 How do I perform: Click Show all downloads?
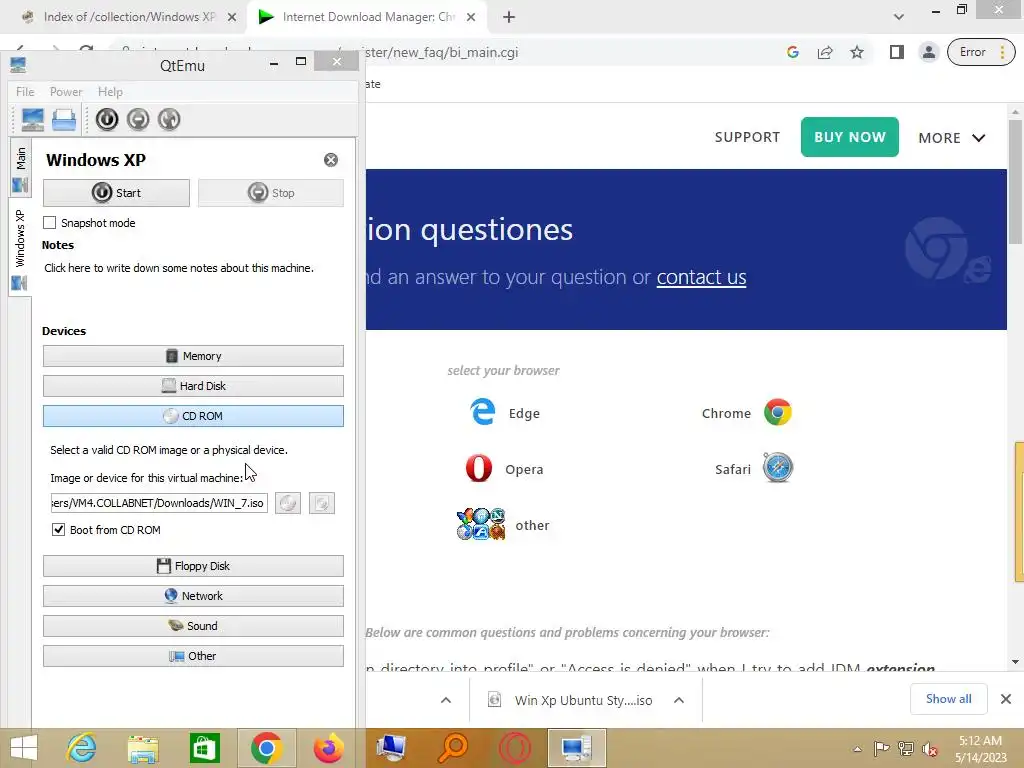pos(948,699)
